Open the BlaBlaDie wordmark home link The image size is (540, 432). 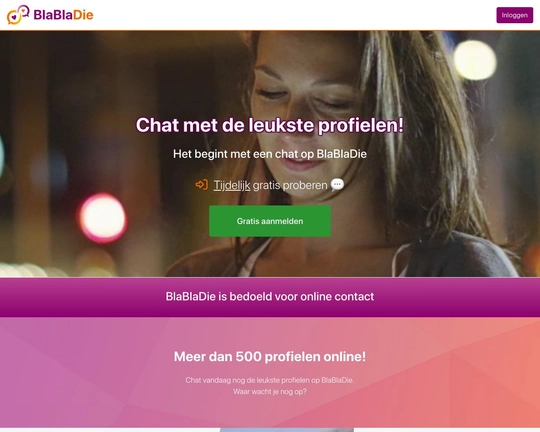click(x=63, y=15)
